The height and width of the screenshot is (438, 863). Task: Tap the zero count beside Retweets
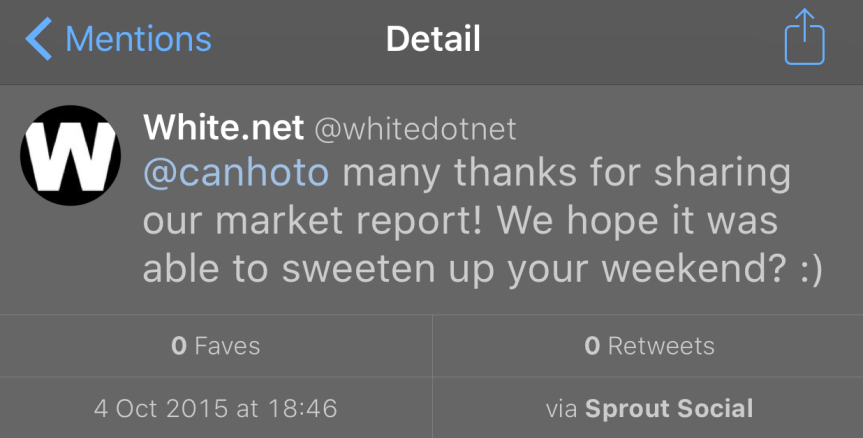point(592,347)
